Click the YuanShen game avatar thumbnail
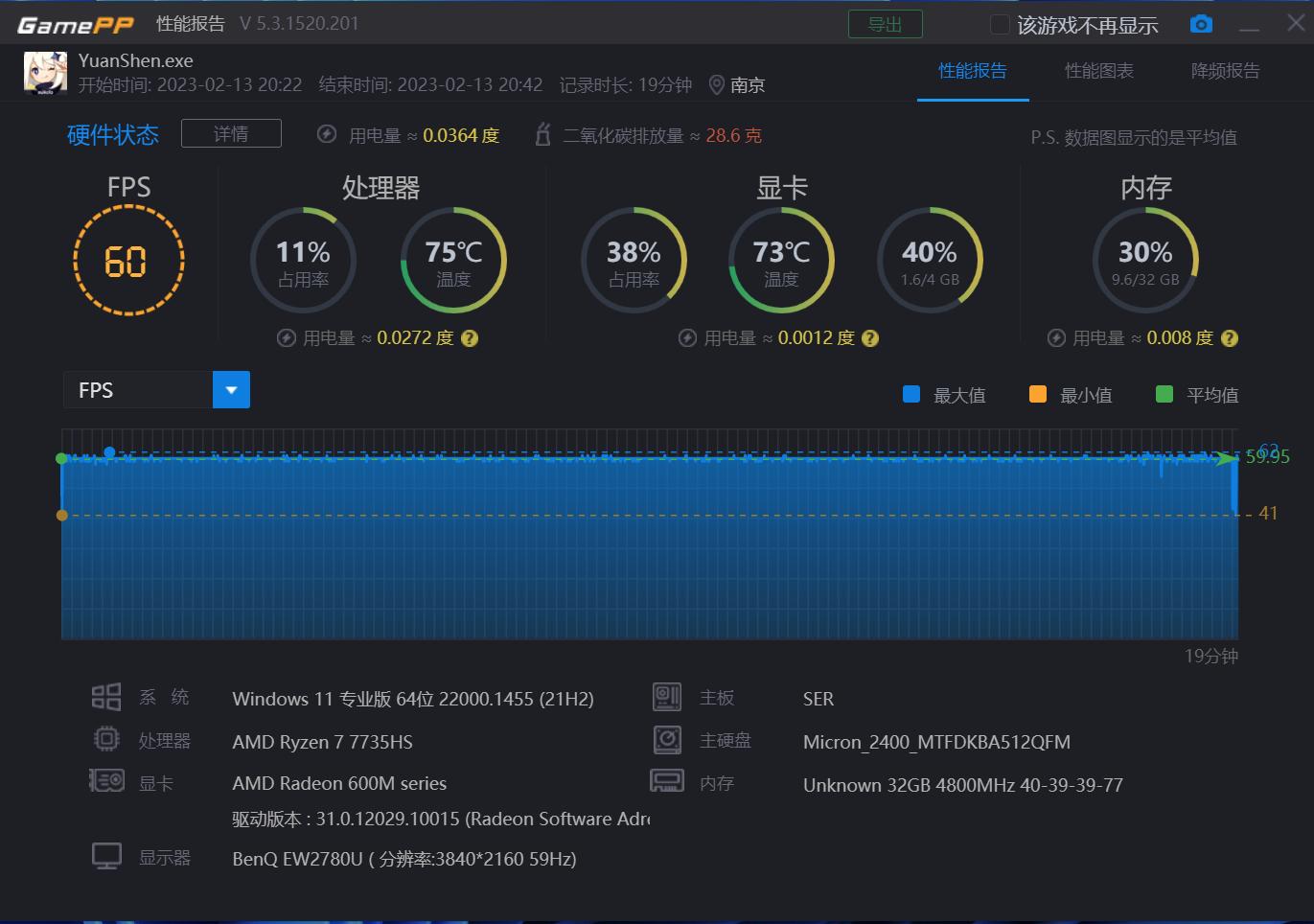Image resolution: width=1314 pixels, height=924 pixels. [45, 72]
